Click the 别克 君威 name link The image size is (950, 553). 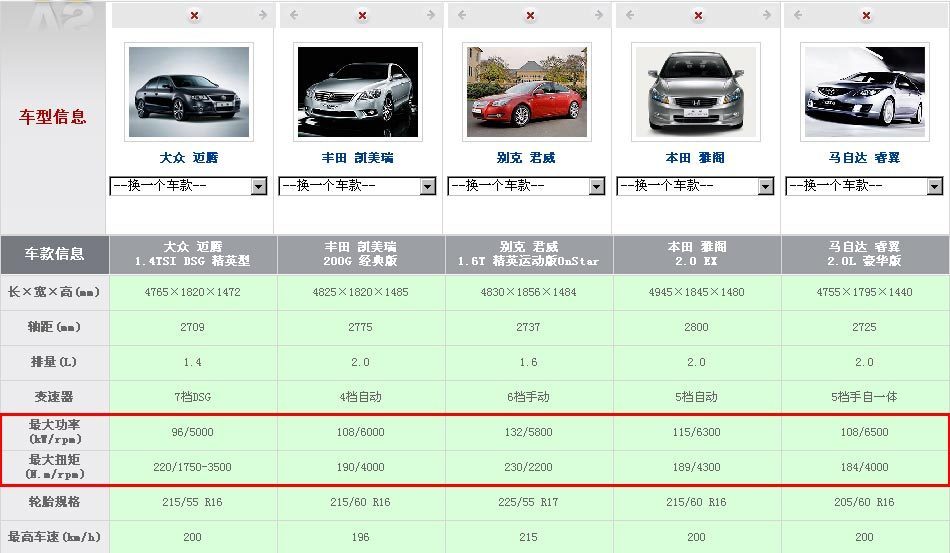(x=526, y=158)
